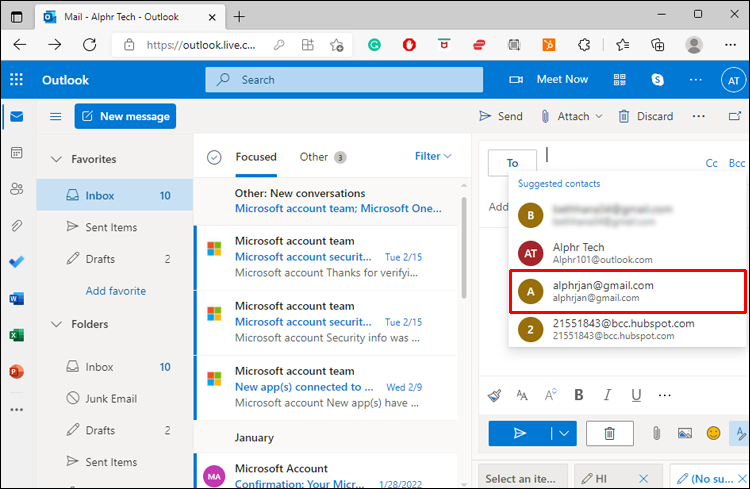Image resolution: width=750 pixels, height=489 pixels.
Task: Add Bcc recipients field
Action: (x=737, y=163)
